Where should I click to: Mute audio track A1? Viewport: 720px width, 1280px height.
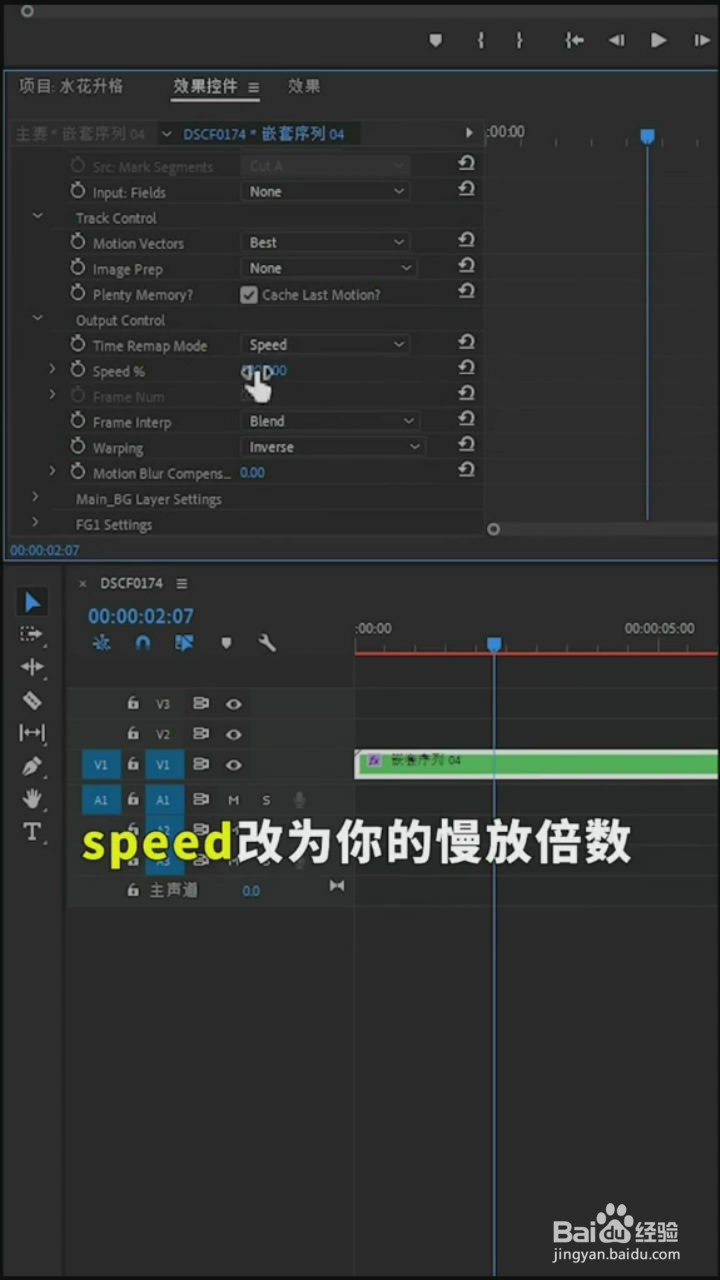click(234, 800)
